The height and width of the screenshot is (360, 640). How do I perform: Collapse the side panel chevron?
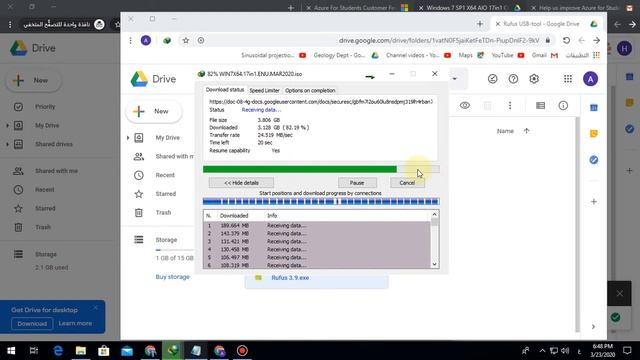click(x=593, y=327)
